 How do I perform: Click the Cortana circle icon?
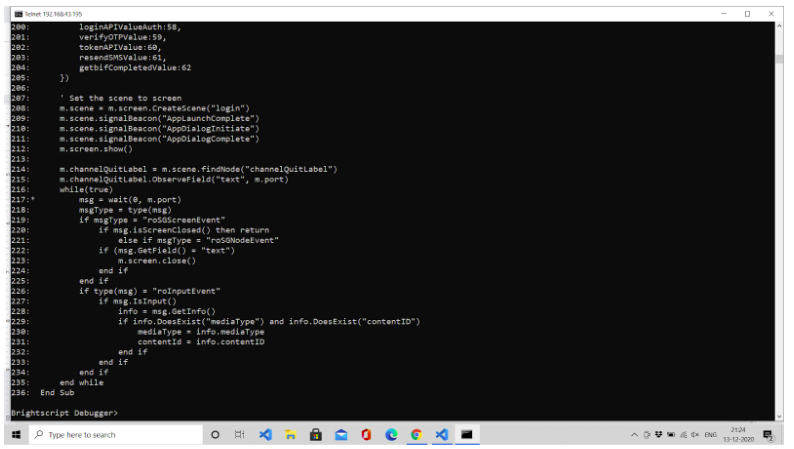215,434
